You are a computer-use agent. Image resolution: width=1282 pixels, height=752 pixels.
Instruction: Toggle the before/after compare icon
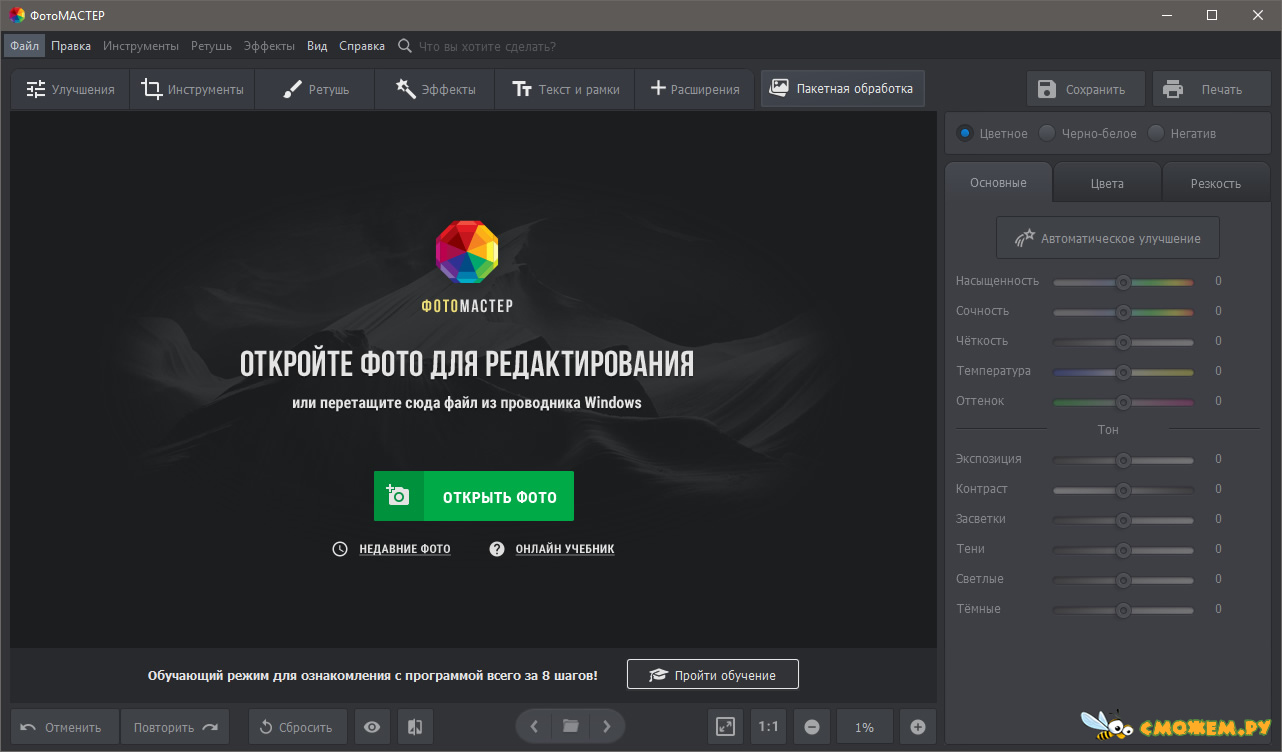pos(415,727)
